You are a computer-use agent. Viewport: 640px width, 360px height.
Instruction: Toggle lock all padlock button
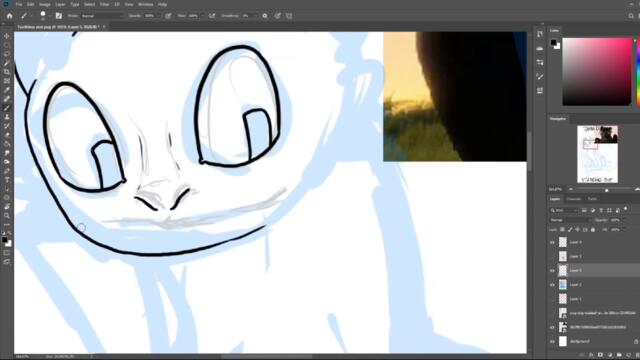(593, 230)
